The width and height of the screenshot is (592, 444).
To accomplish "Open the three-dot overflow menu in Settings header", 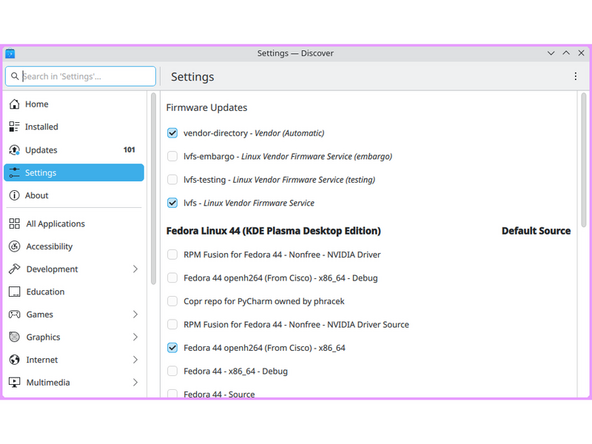I will 575,76.
